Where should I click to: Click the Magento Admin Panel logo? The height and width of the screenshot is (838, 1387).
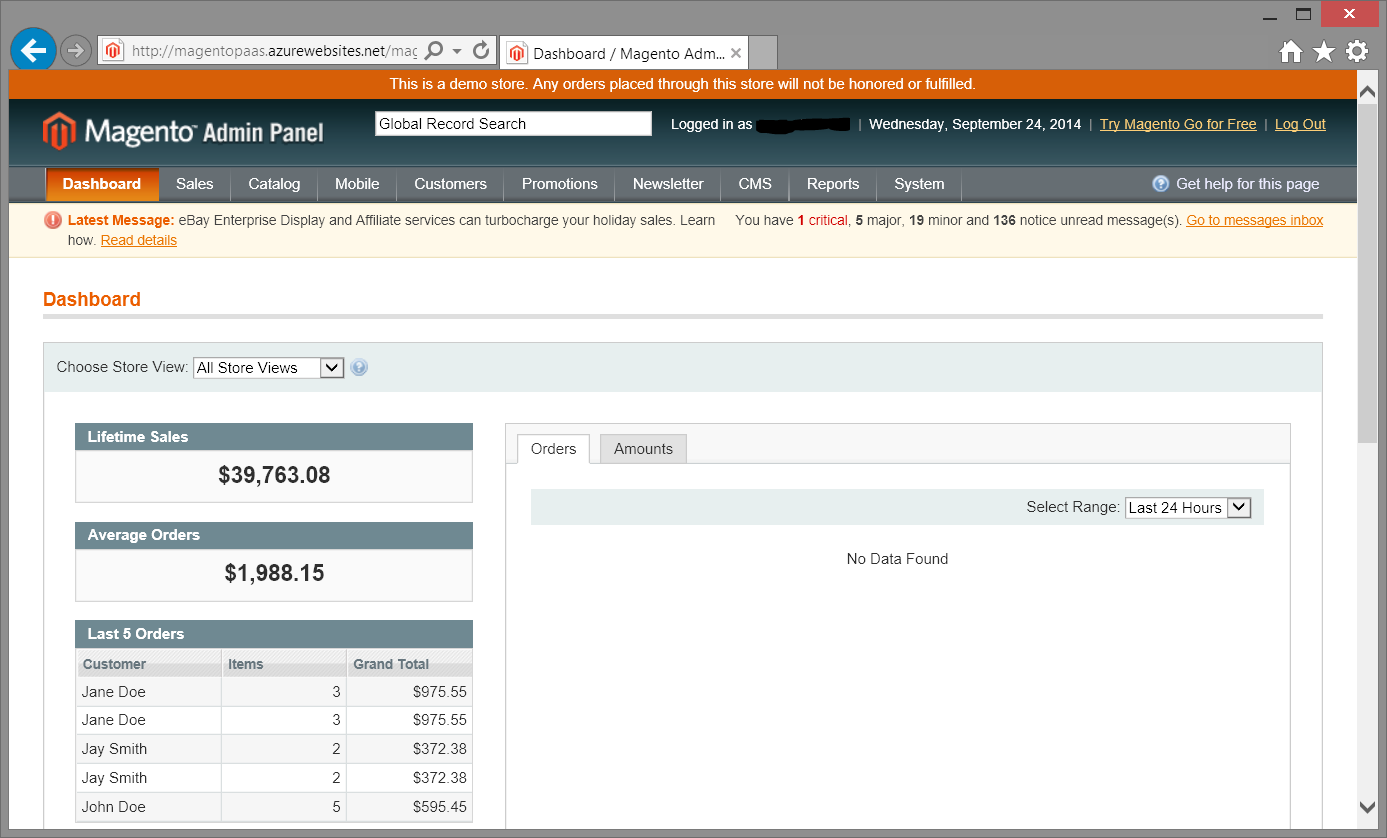[183, 131]
